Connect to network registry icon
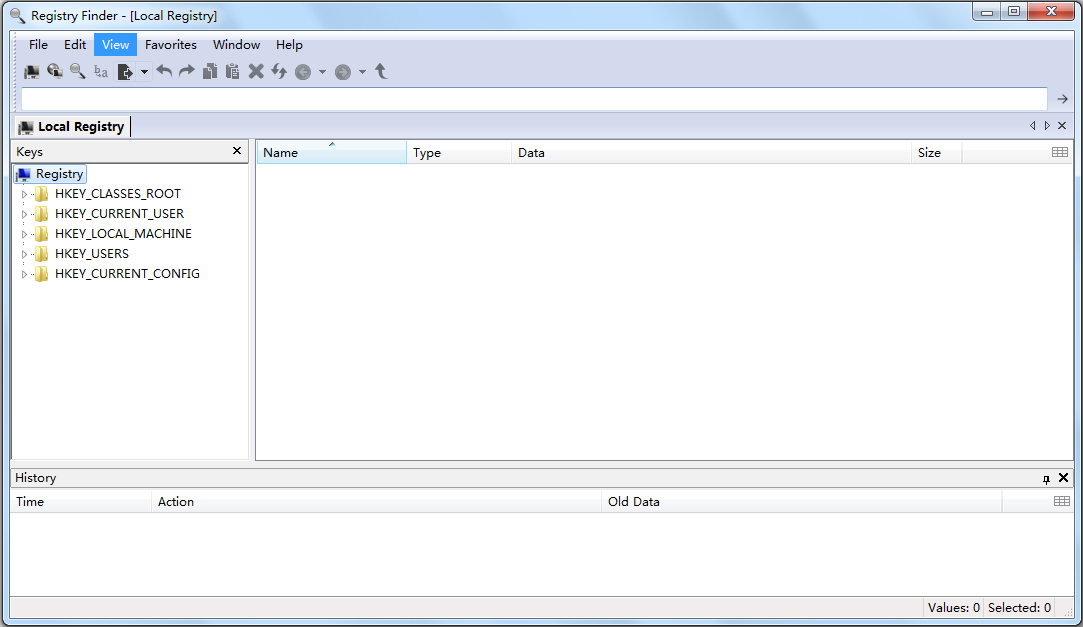 (55, 72)
